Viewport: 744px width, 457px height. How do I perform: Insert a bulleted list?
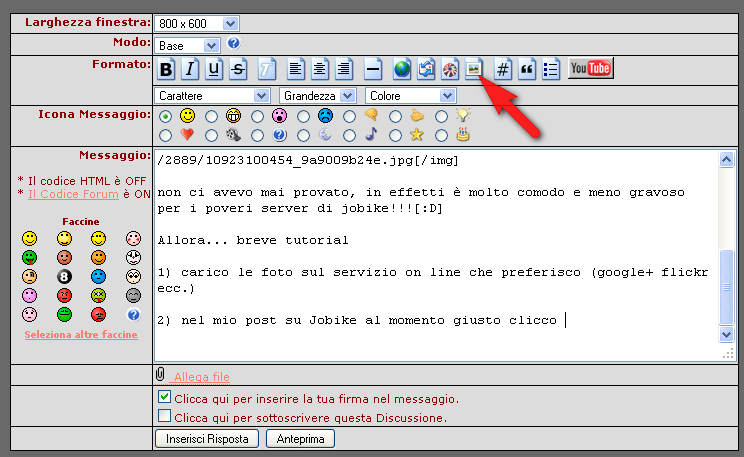coord(551,70)
